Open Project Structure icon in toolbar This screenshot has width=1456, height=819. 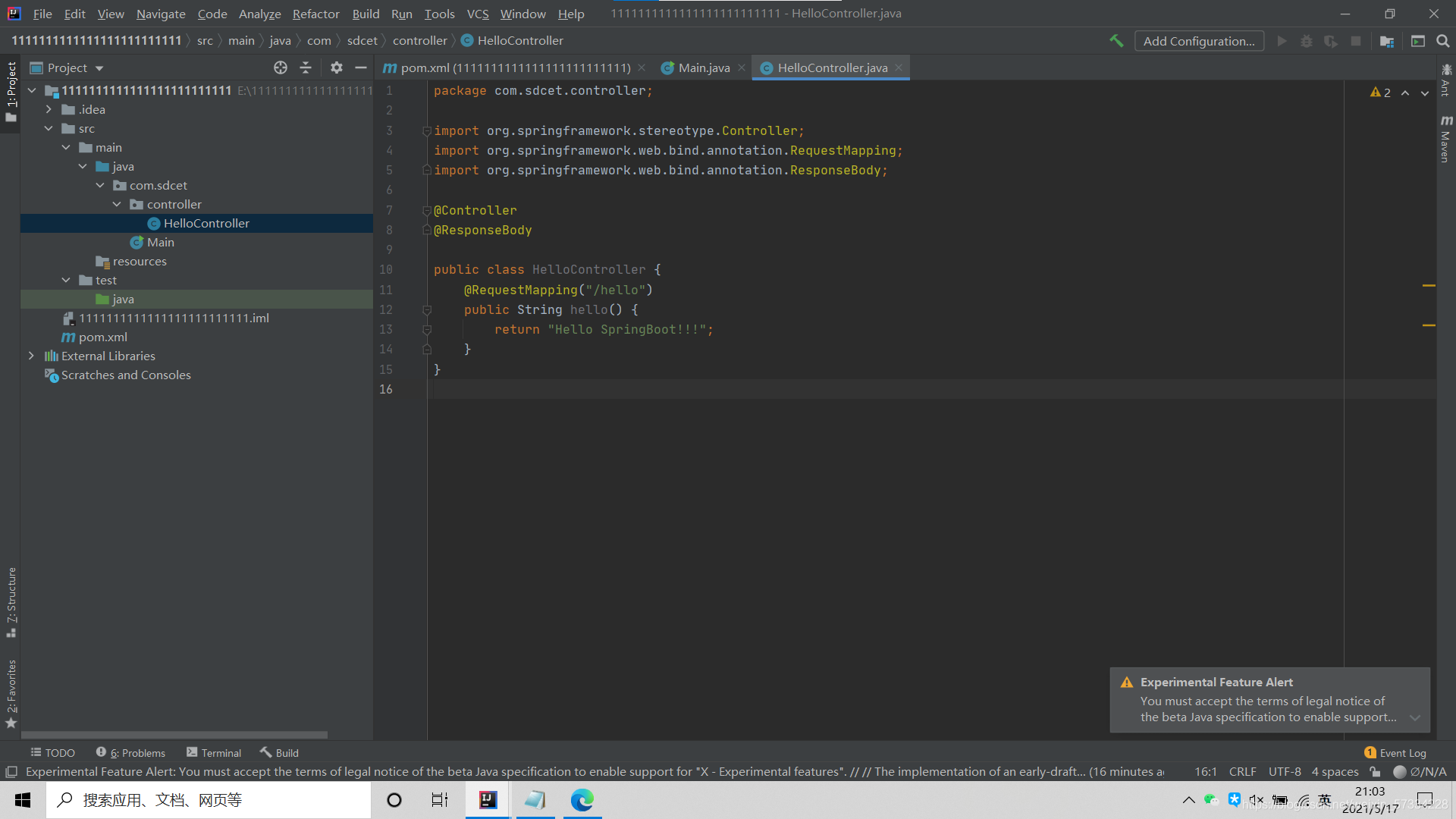(x=1387, y=41)
